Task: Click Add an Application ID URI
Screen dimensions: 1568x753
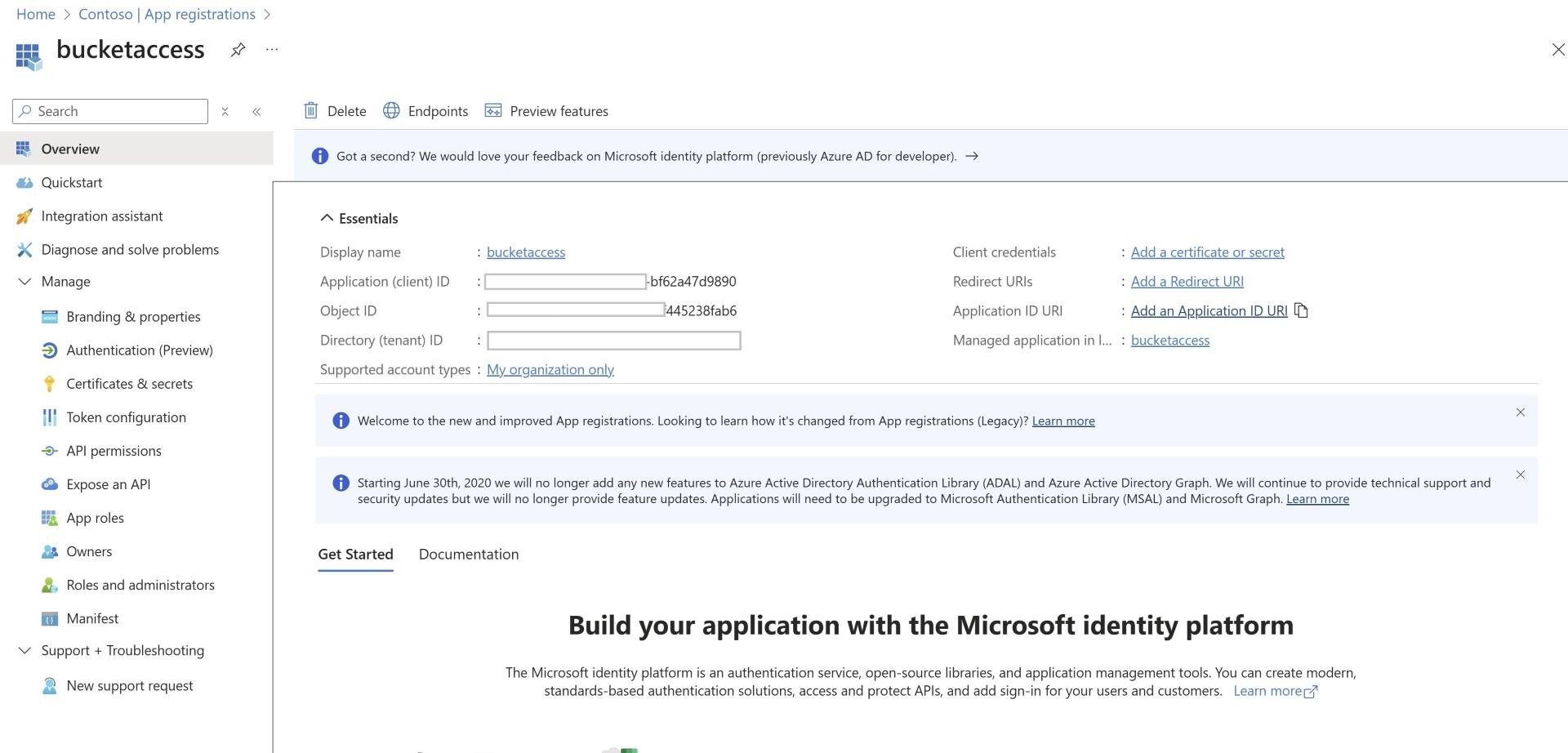Action: [x=1209, y=310]
